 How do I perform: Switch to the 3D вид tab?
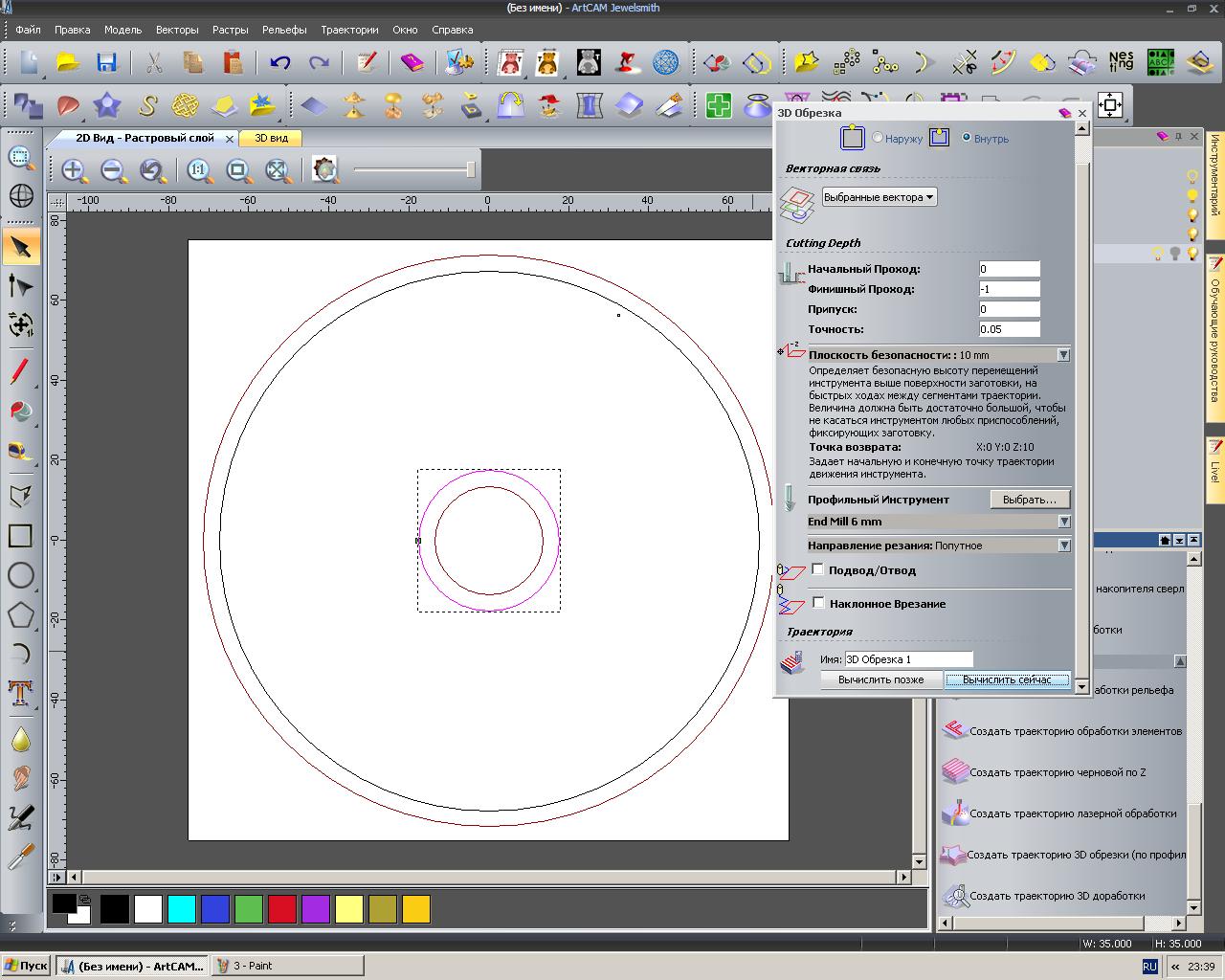(271, 138)
